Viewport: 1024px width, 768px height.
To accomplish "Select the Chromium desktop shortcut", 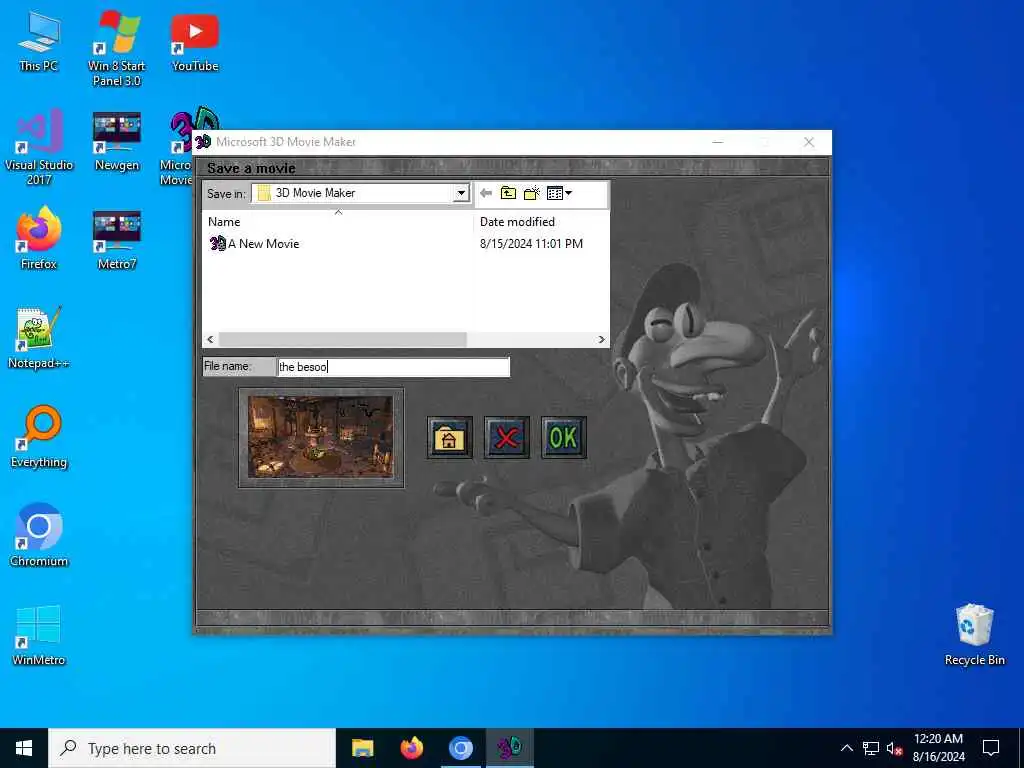I will click(39, 536).
